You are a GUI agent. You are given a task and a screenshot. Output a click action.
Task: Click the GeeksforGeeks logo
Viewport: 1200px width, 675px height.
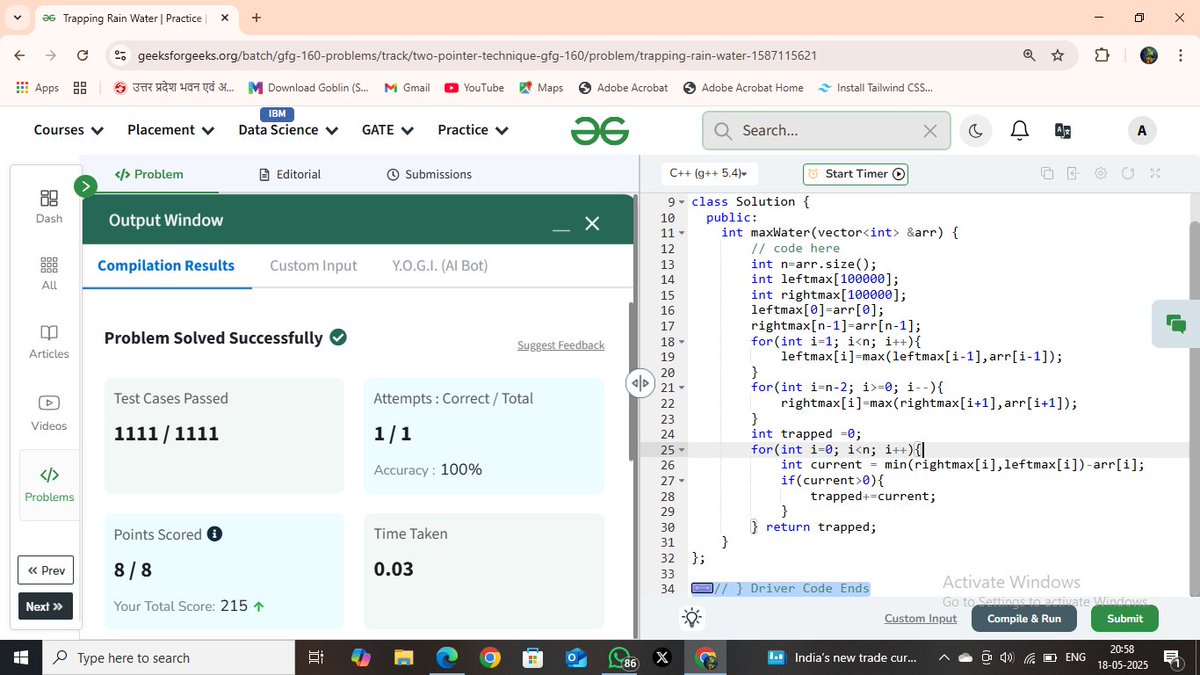[x=600, y=130]
